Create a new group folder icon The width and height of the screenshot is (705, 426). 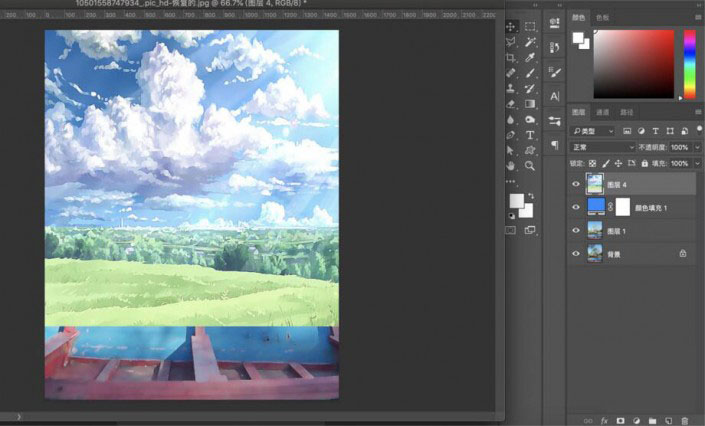pyautogui.click(x=652, y=421)
